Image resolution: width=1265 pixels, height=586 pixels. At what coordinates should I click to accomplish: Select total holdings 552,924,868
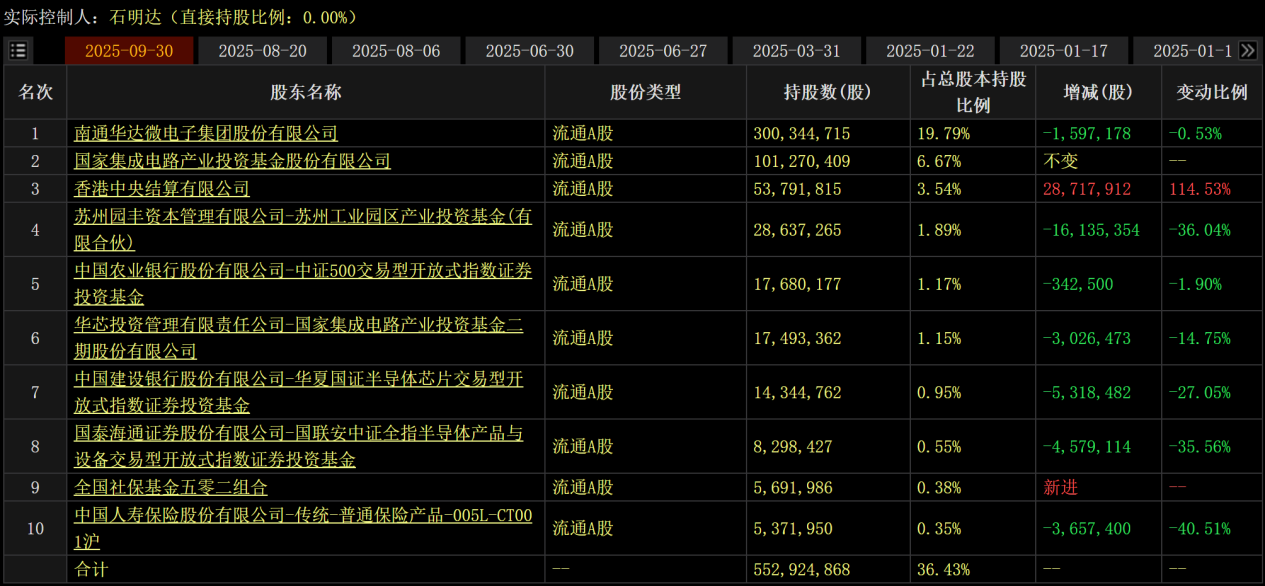pyautogui.click(x=802, y=570)
